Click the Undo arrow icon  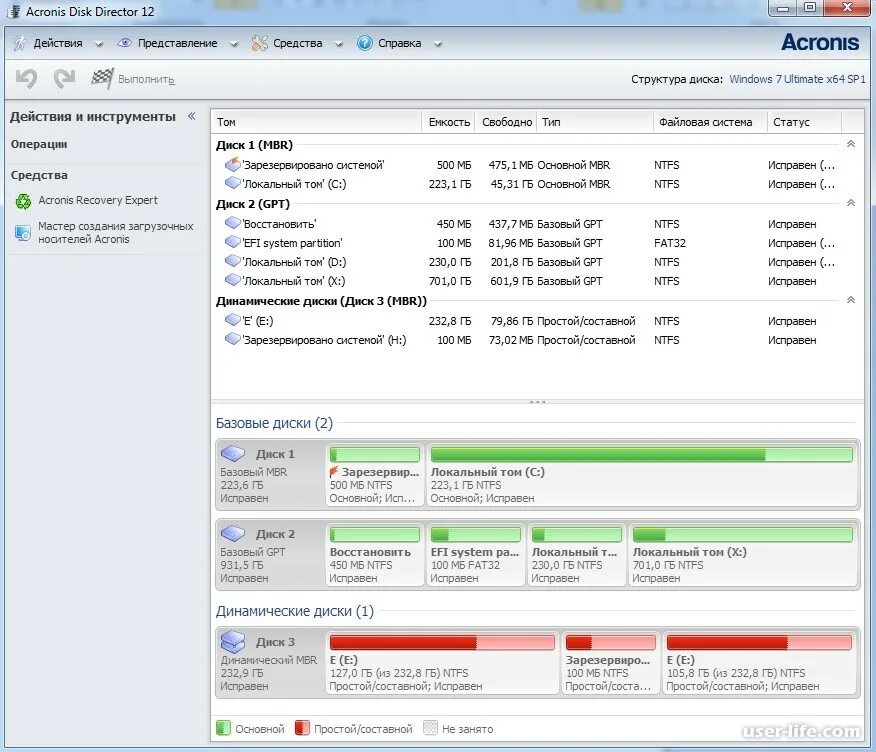pyautogui.click(x=26, y=78)
